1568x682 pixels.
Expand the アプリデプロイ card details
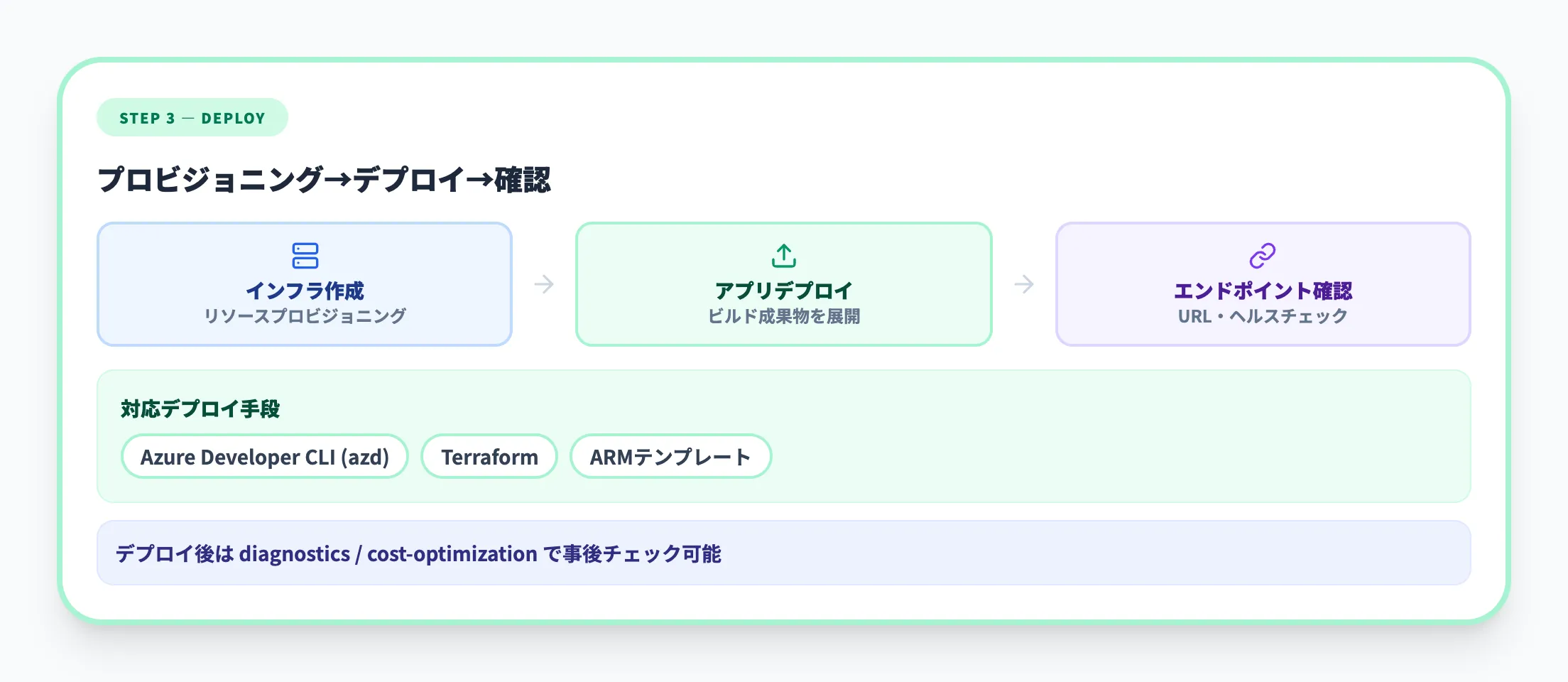[x=783, y=284]
